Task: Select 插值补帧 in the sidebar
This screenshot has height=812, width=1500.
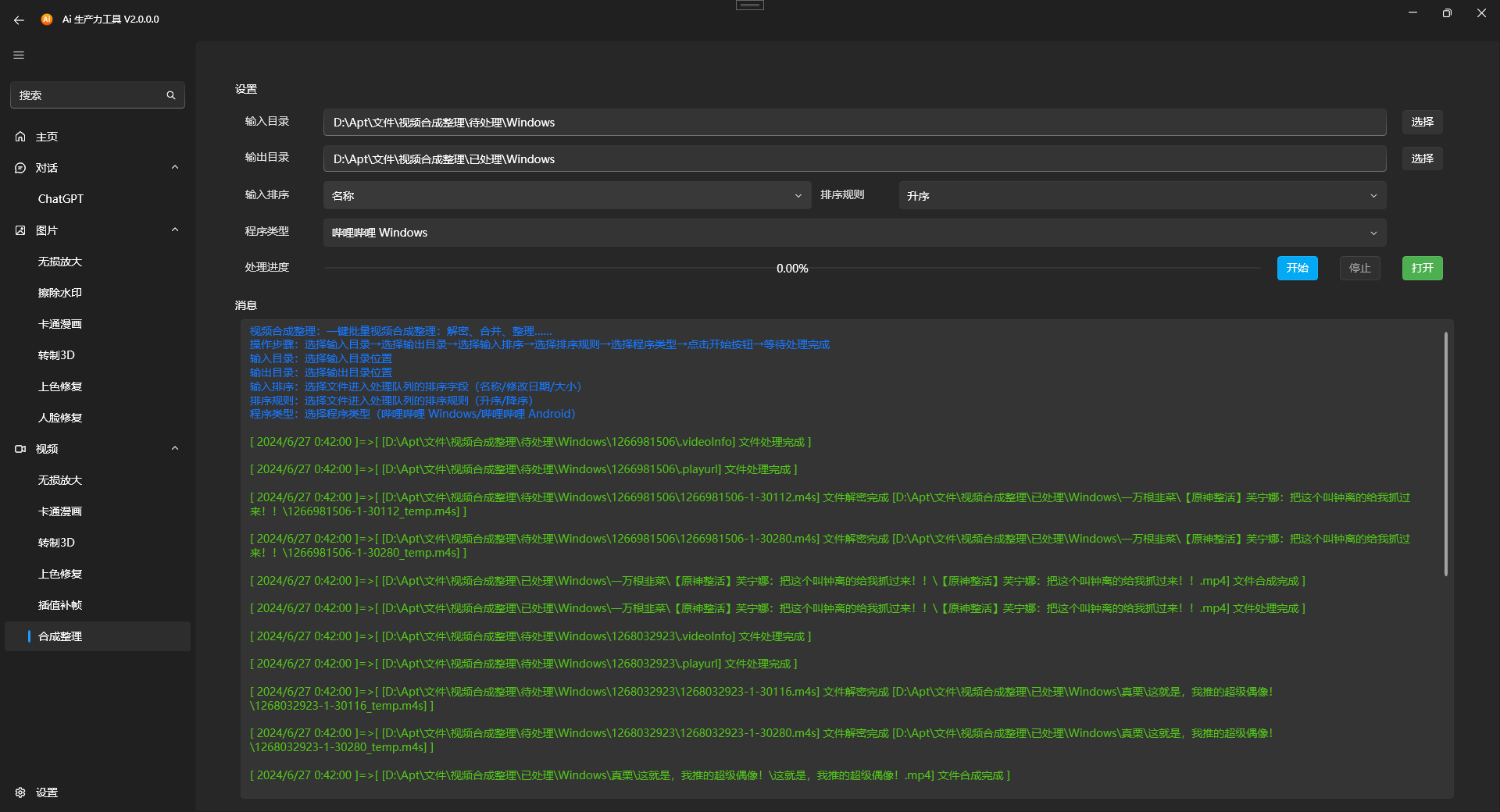Action: 98,605
